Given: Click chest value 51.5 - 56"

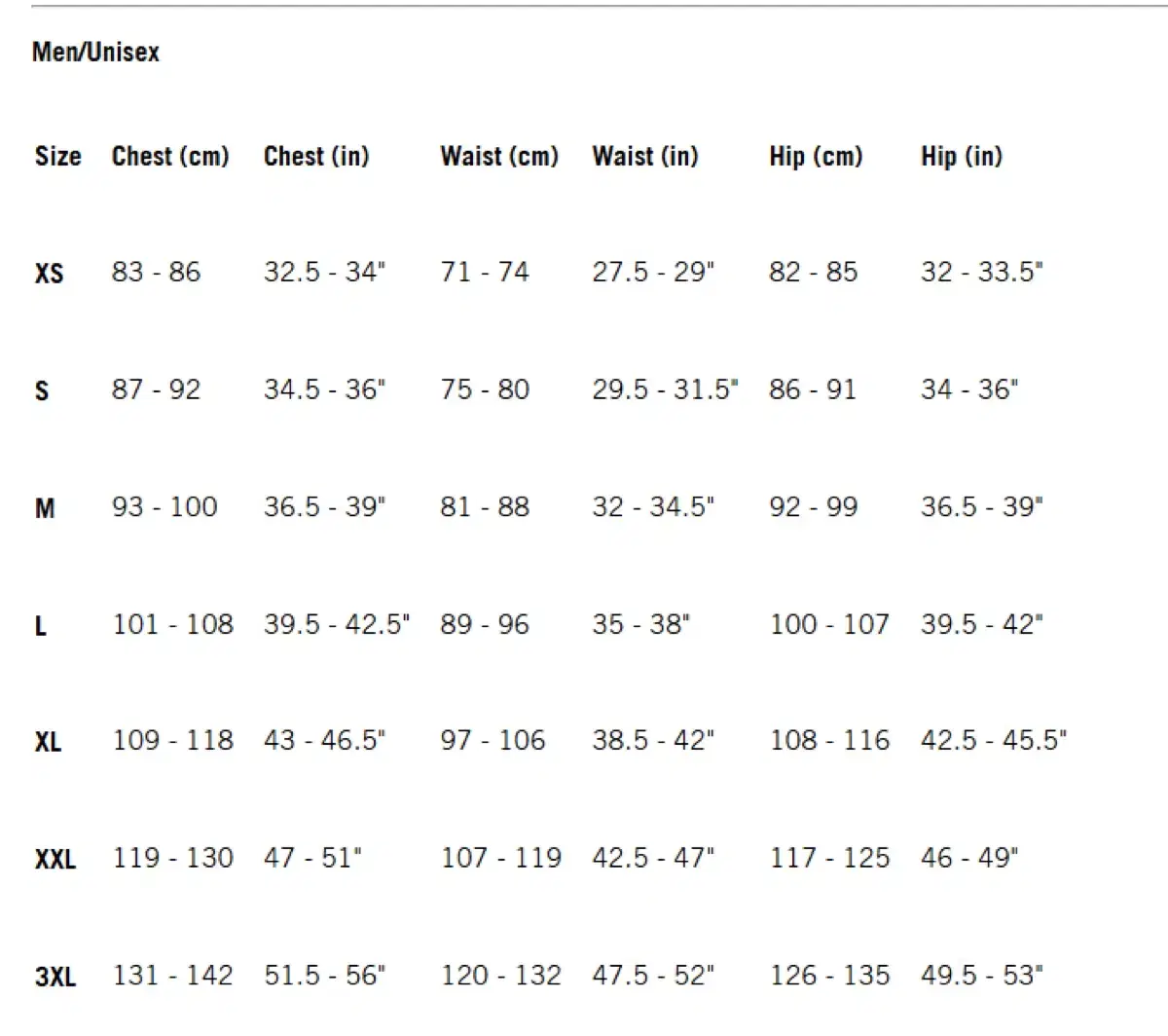Looking at the screenshot, I should point(324,975).
